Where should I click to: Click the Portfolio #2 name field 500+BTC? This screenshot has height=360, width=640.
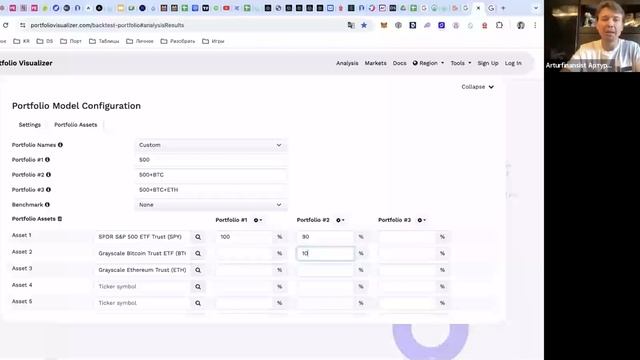tap(211, 175)
